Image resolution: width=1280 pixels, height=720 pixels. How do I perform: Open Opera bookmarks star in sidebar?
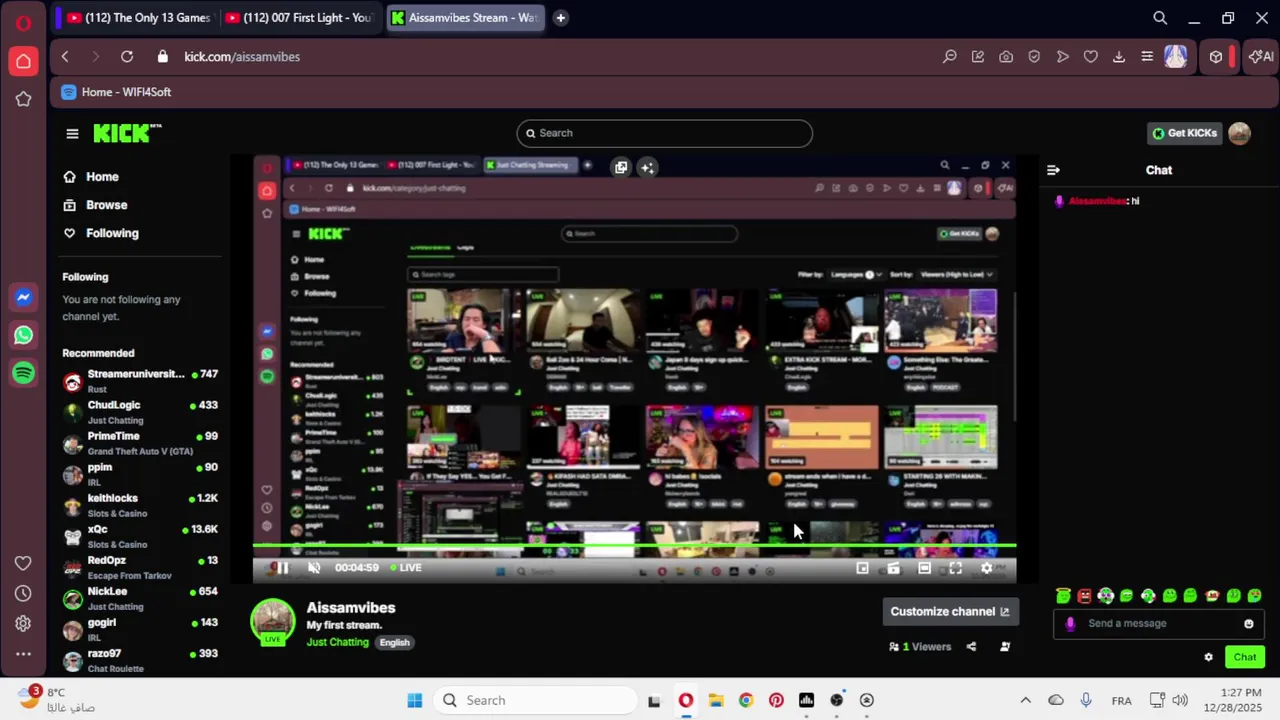coord(23,98)
